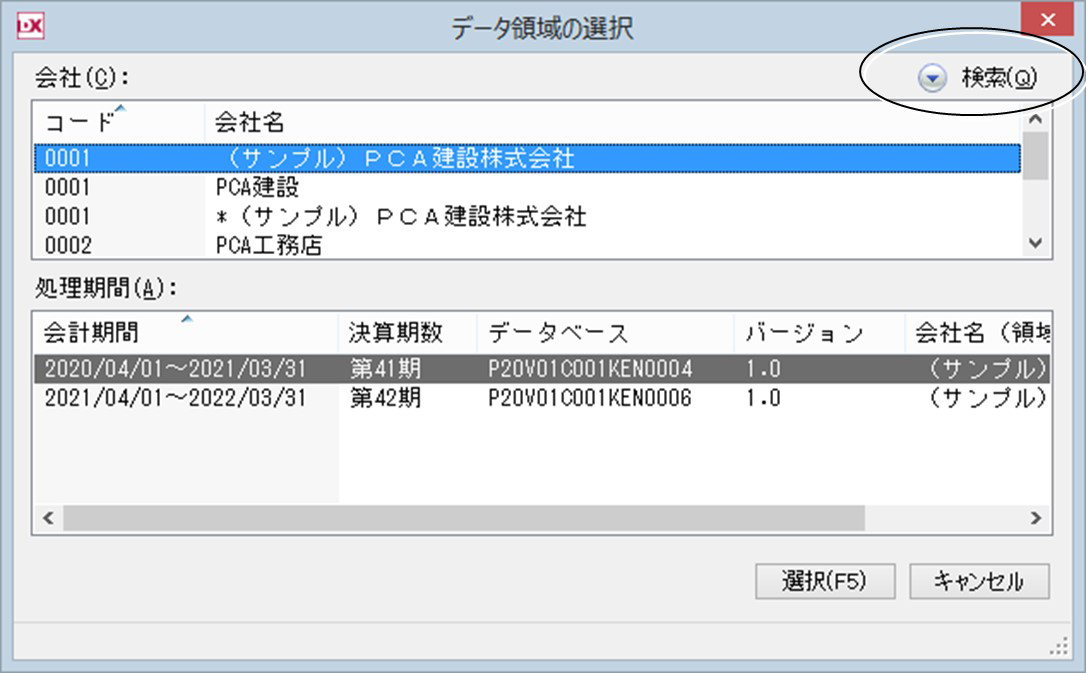The height and width of the screenshot is (673, 1089).
Task: Select the highlighted （サンプル）ＰＣＡ建設株式会社 company row
Action: point(528,158)
